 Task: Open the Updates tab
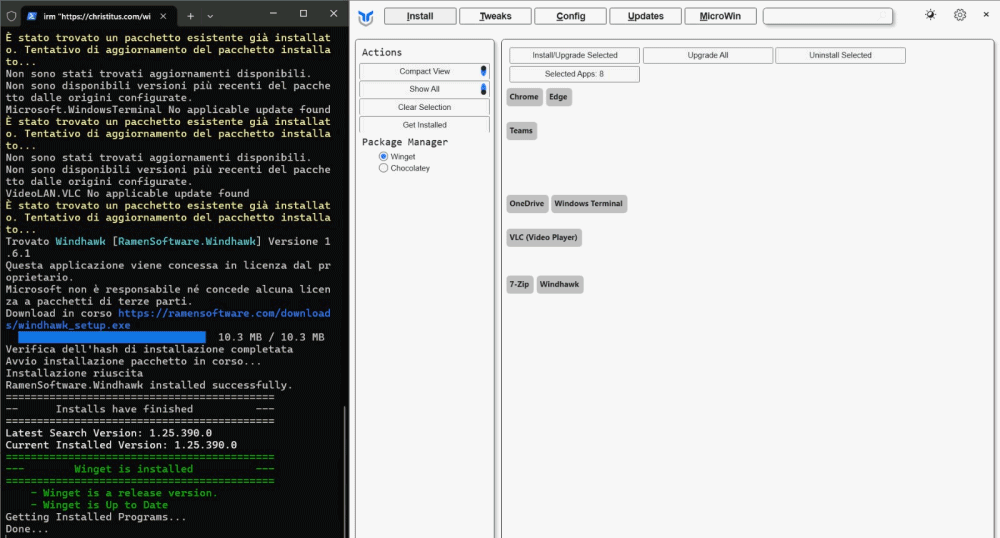[x=645, y=16]
